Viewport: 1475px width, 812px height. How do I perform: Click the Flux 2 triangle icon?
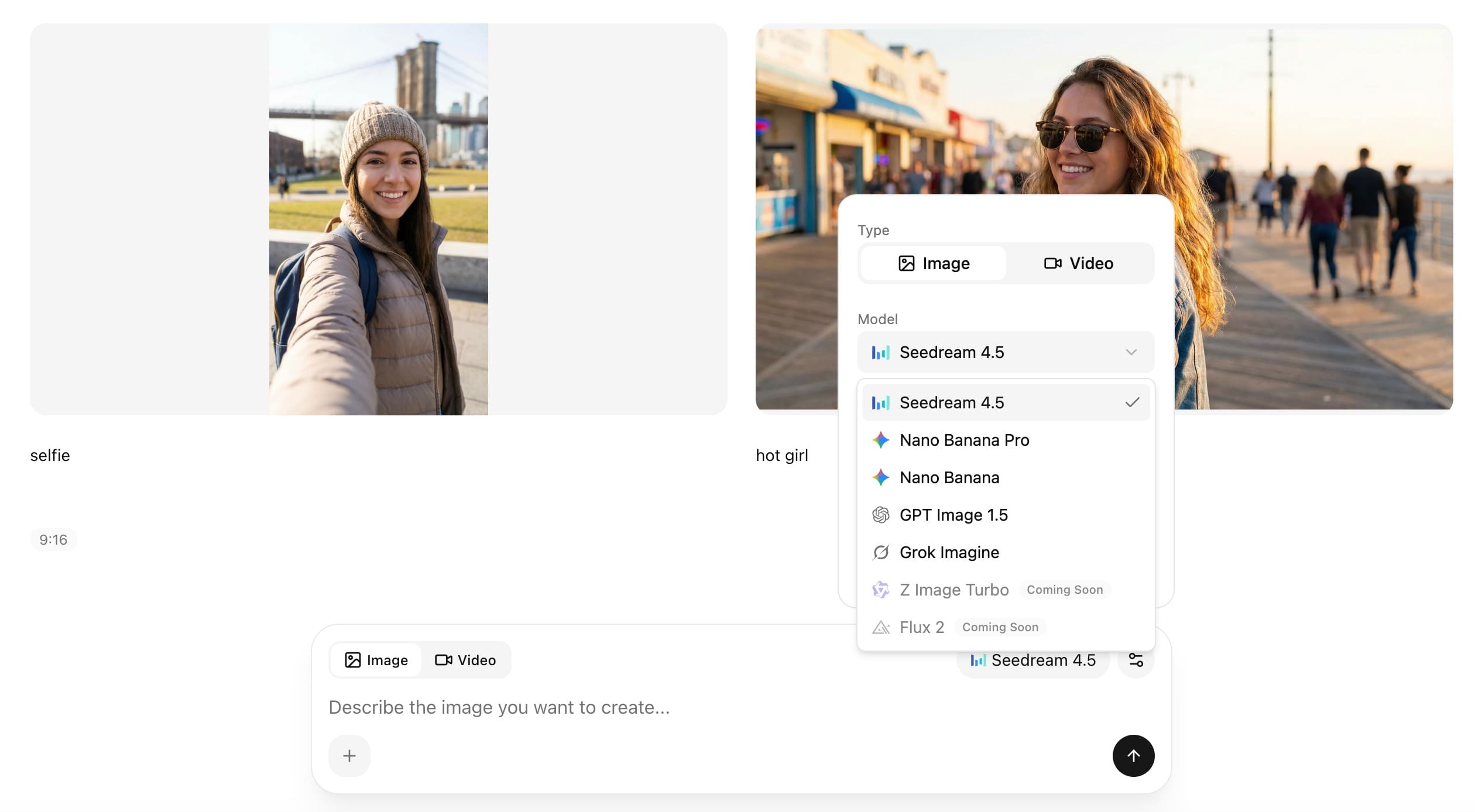pos(880,627)
